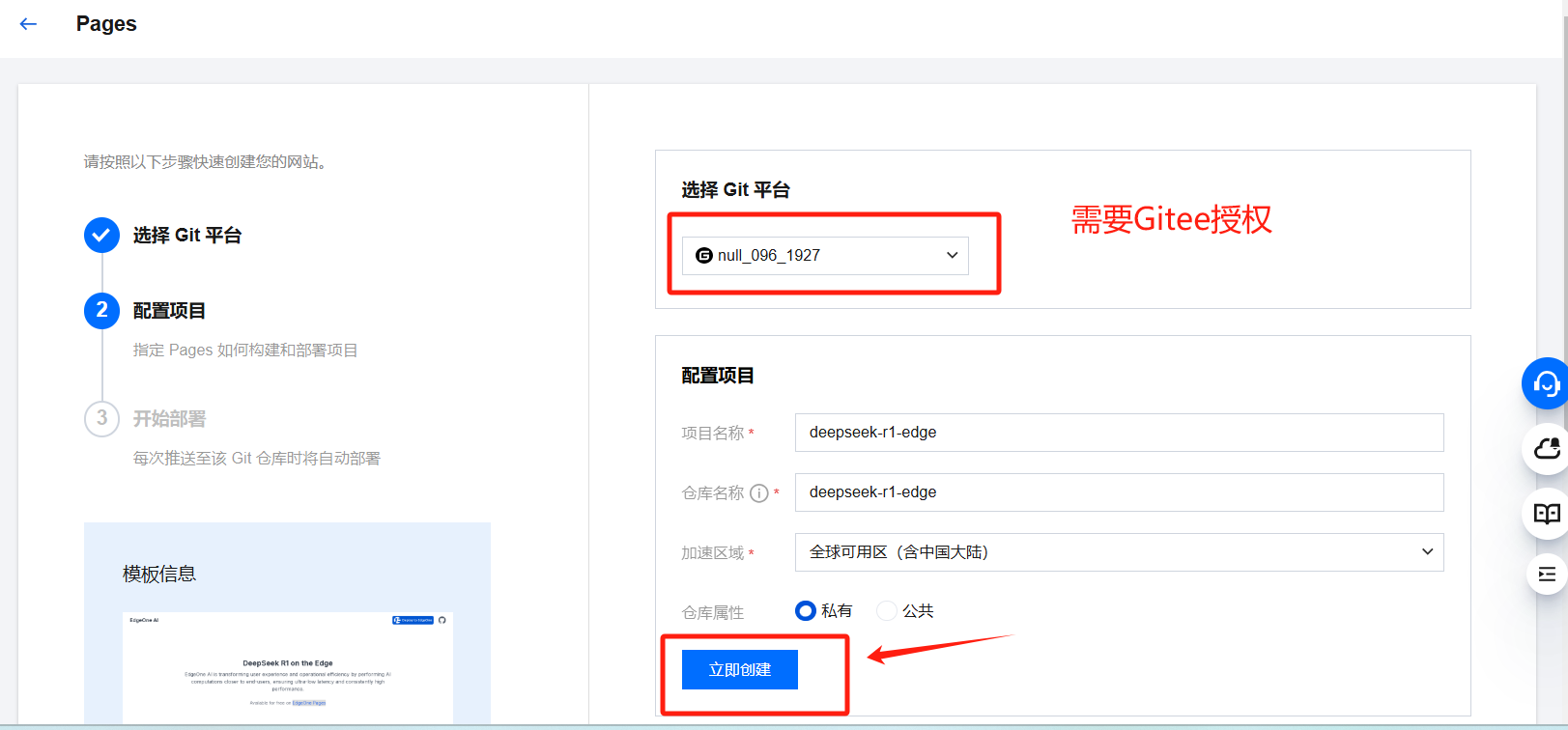Screen dimensions: 1568x730
Task: Click the 开始部署 step title
Action: (x=169, y=419)
